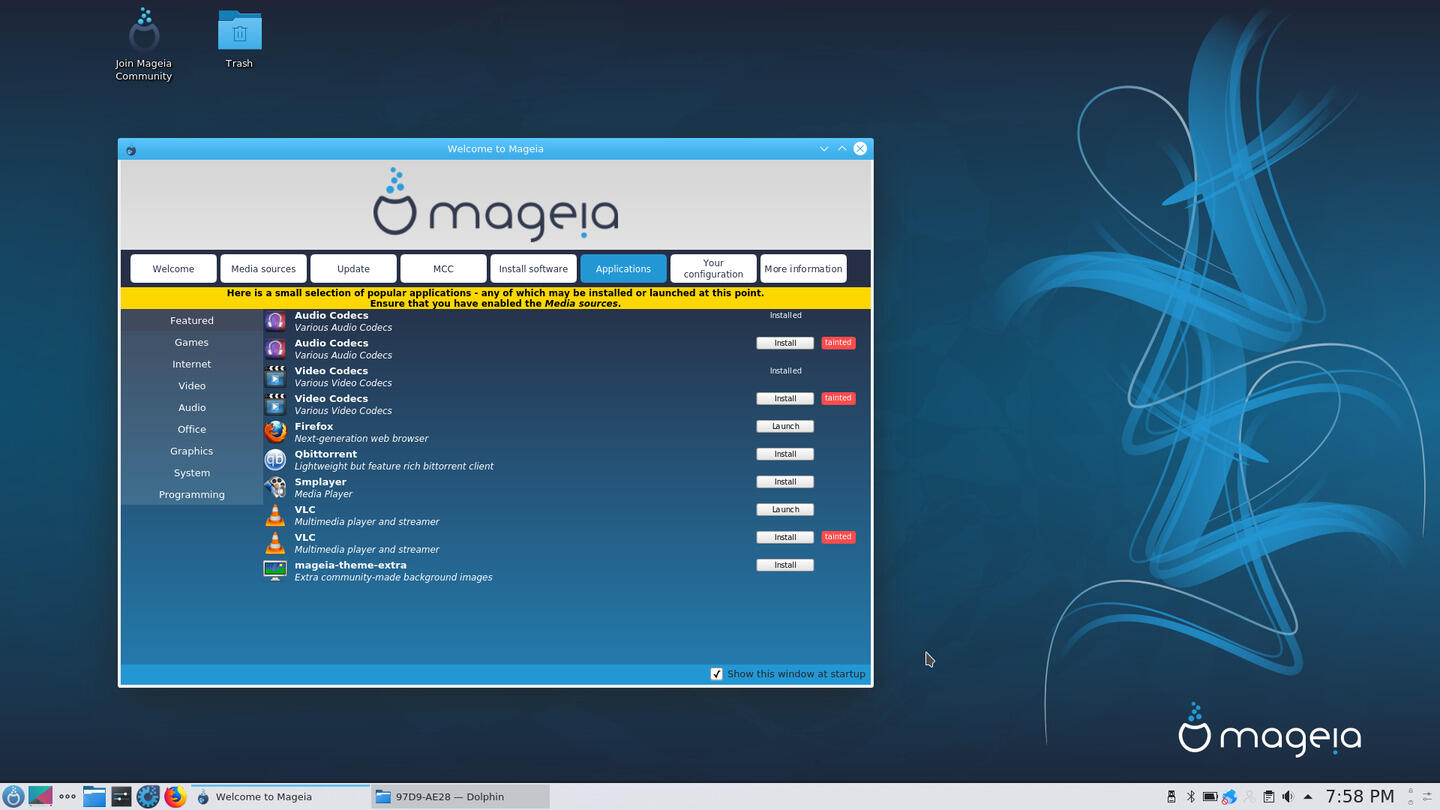Open the Mageia application launcher menu
This screenshot has height=810, width=1440.
click(x=13, y=796)
